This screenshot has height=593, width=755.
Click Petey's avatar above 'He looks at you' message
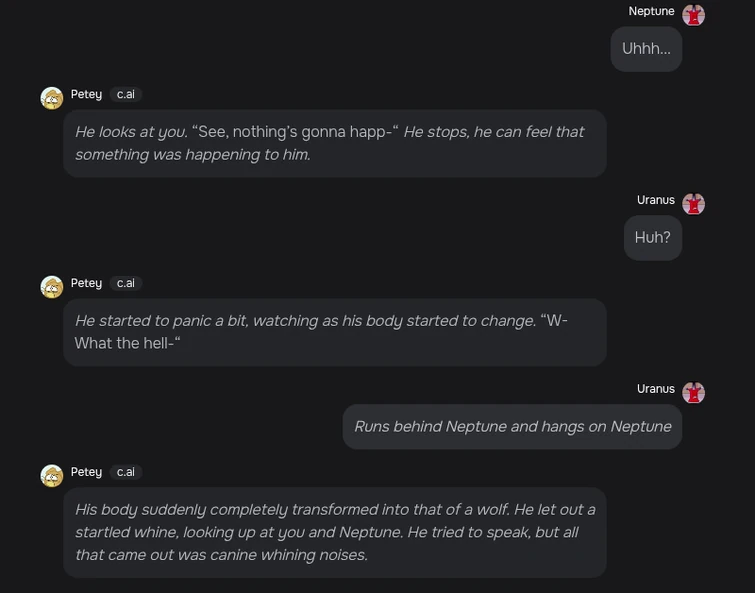(x=52, y=98)
